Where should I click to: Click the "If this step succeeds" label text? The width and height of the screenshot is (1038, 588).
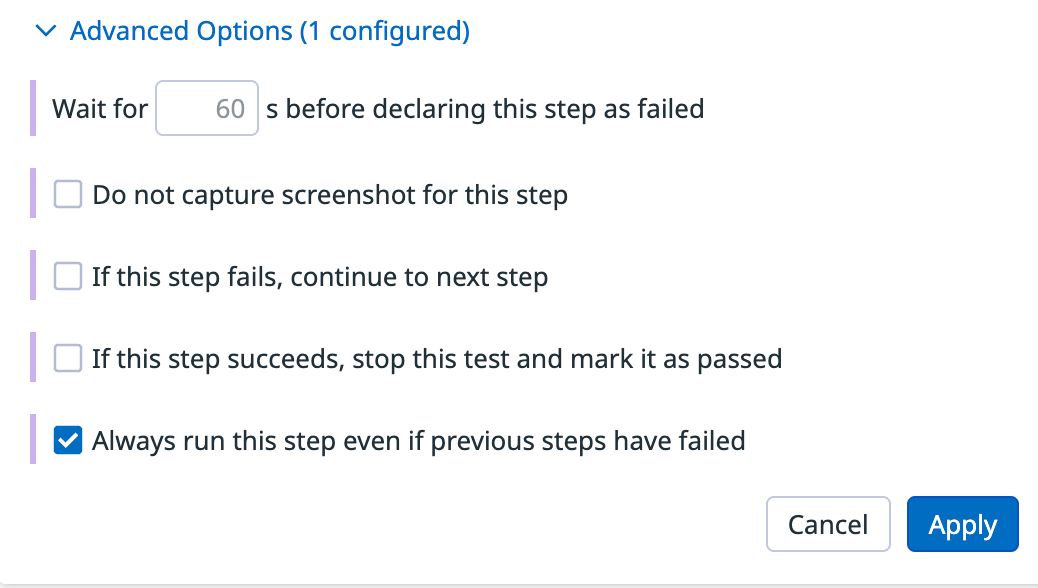click(437, 358)
